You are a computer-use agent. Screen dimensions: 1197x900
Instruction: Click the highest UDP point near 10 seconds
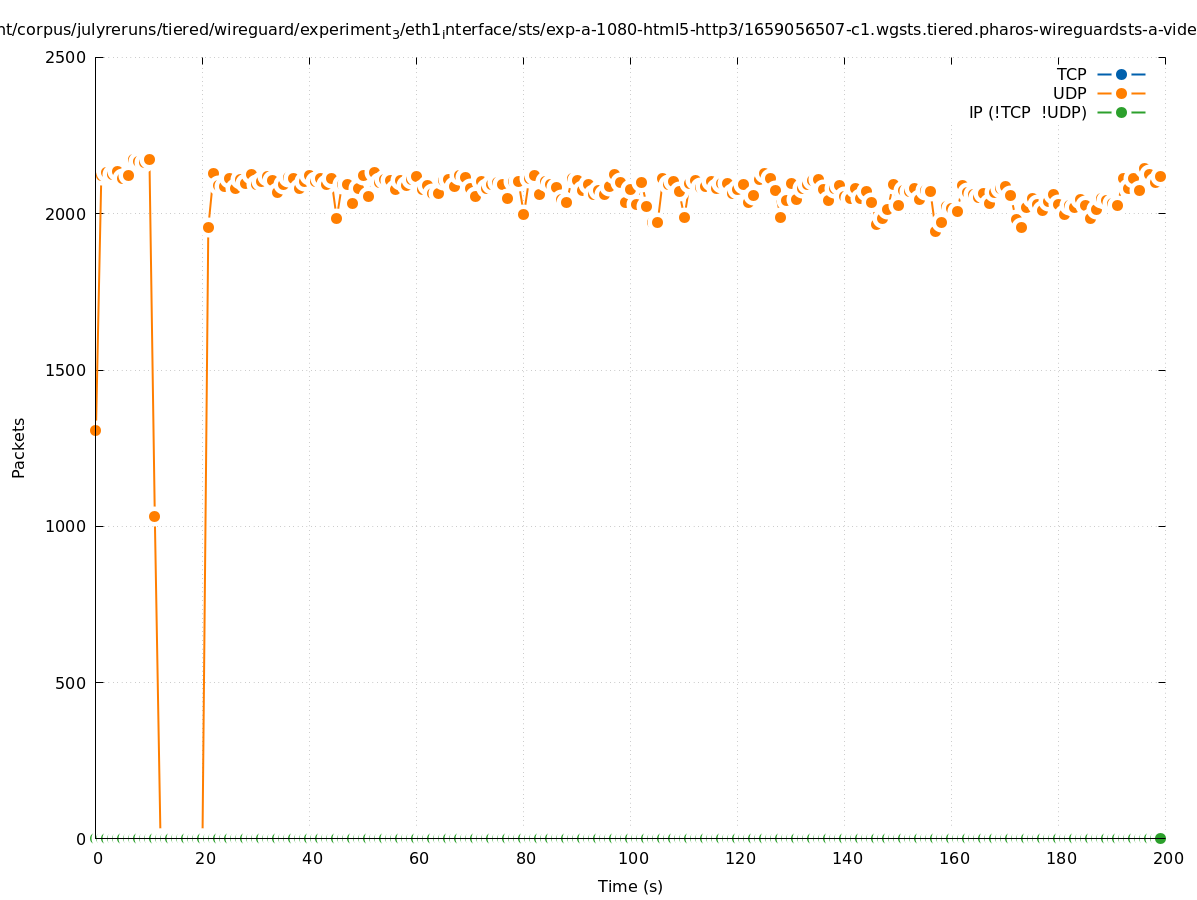(x=149, y=159)
